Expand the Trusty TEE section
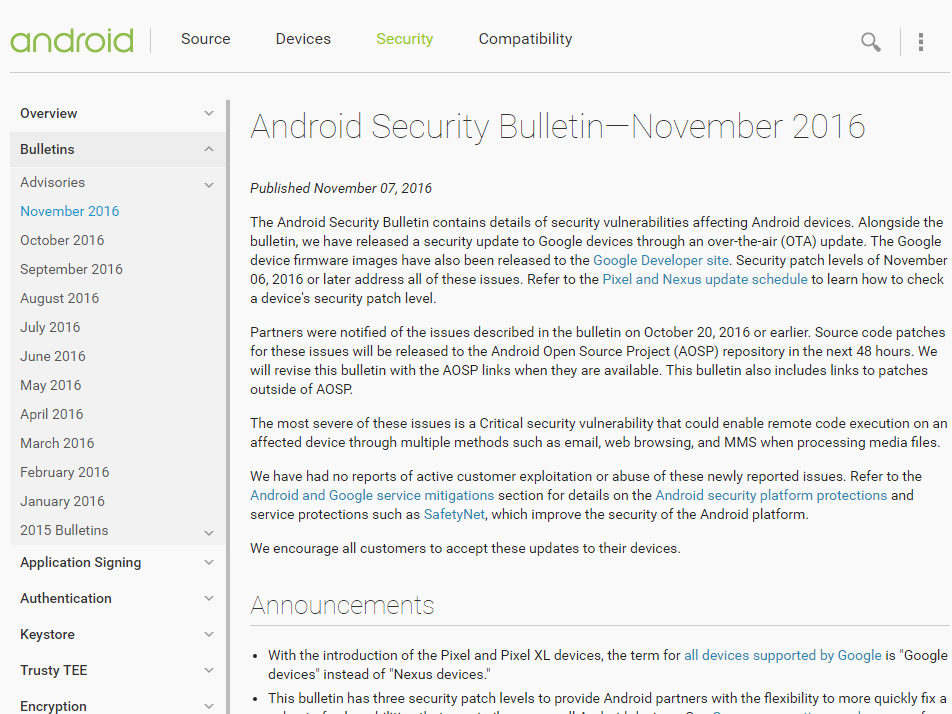This screenshot has height=714, width=952. coord(209,671)
